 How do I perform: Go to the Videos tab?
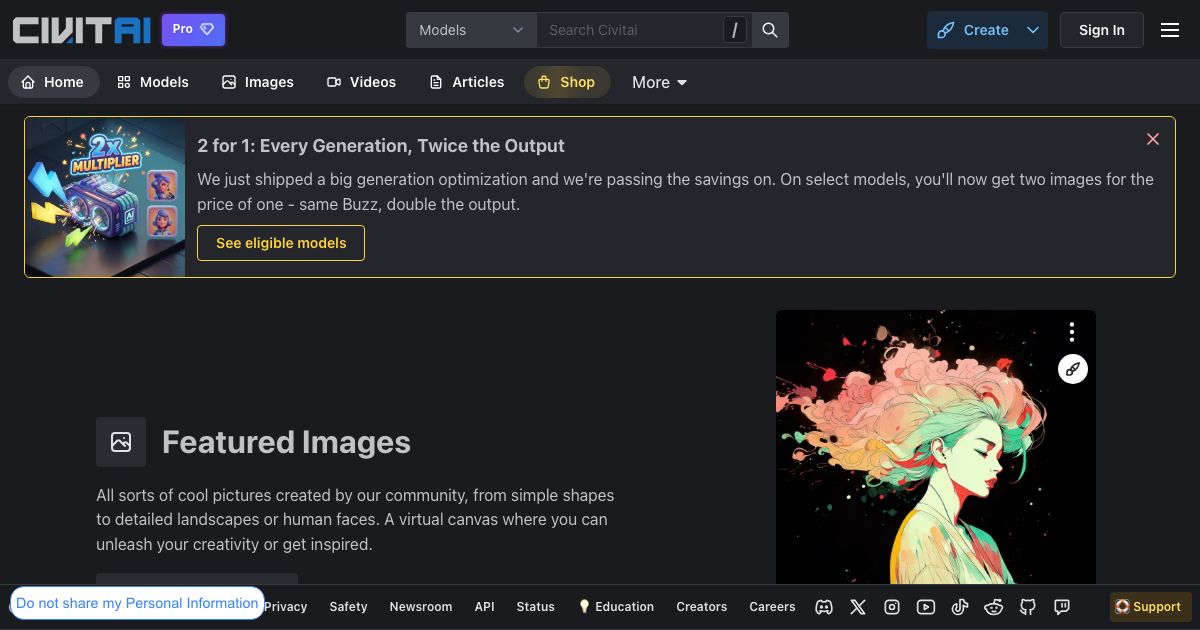[x=361, y=82]
